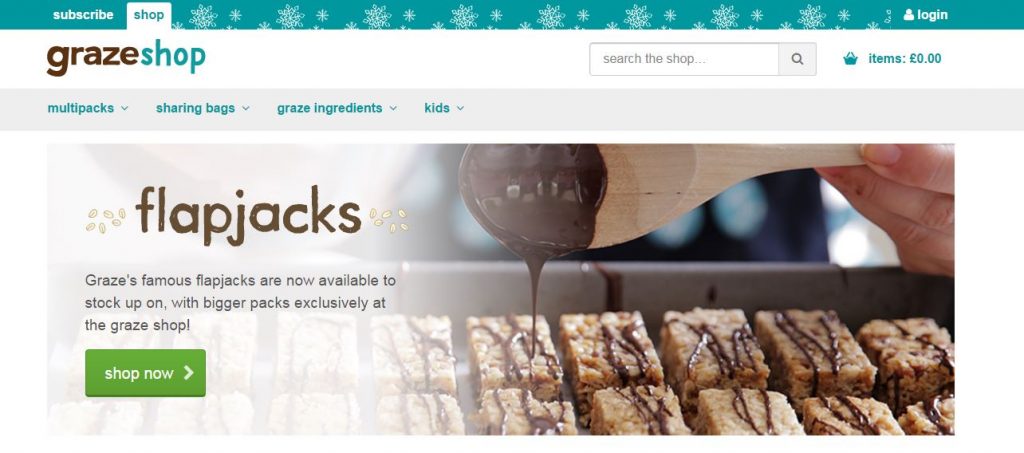Click the flapjacks description text
Screen dimensions: 1024x453
click(x=240, y=303)
